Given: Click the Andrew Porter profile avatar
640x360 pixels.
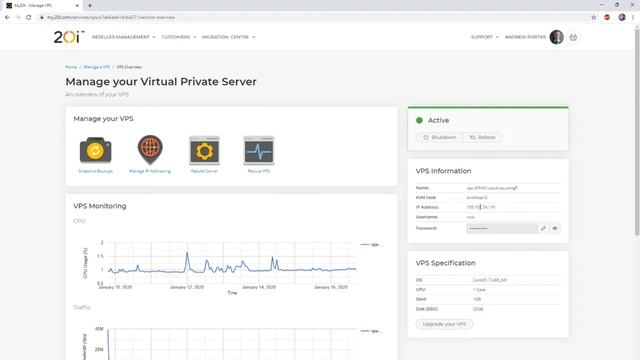Looking at the screenshot, I should click(x=557, y=37).
